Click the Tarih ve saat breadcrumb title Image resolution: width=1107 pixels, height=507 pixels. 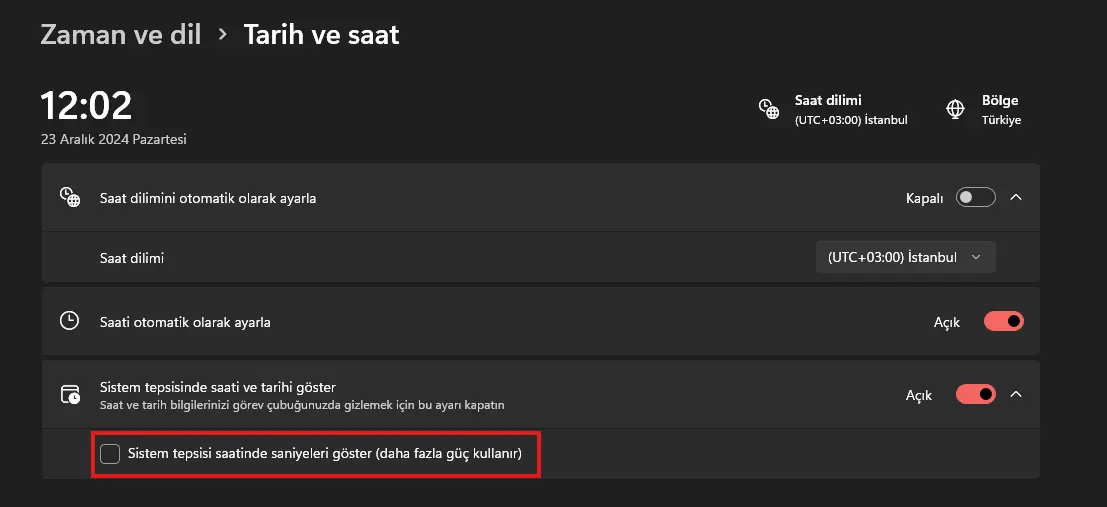coord(321,34)
